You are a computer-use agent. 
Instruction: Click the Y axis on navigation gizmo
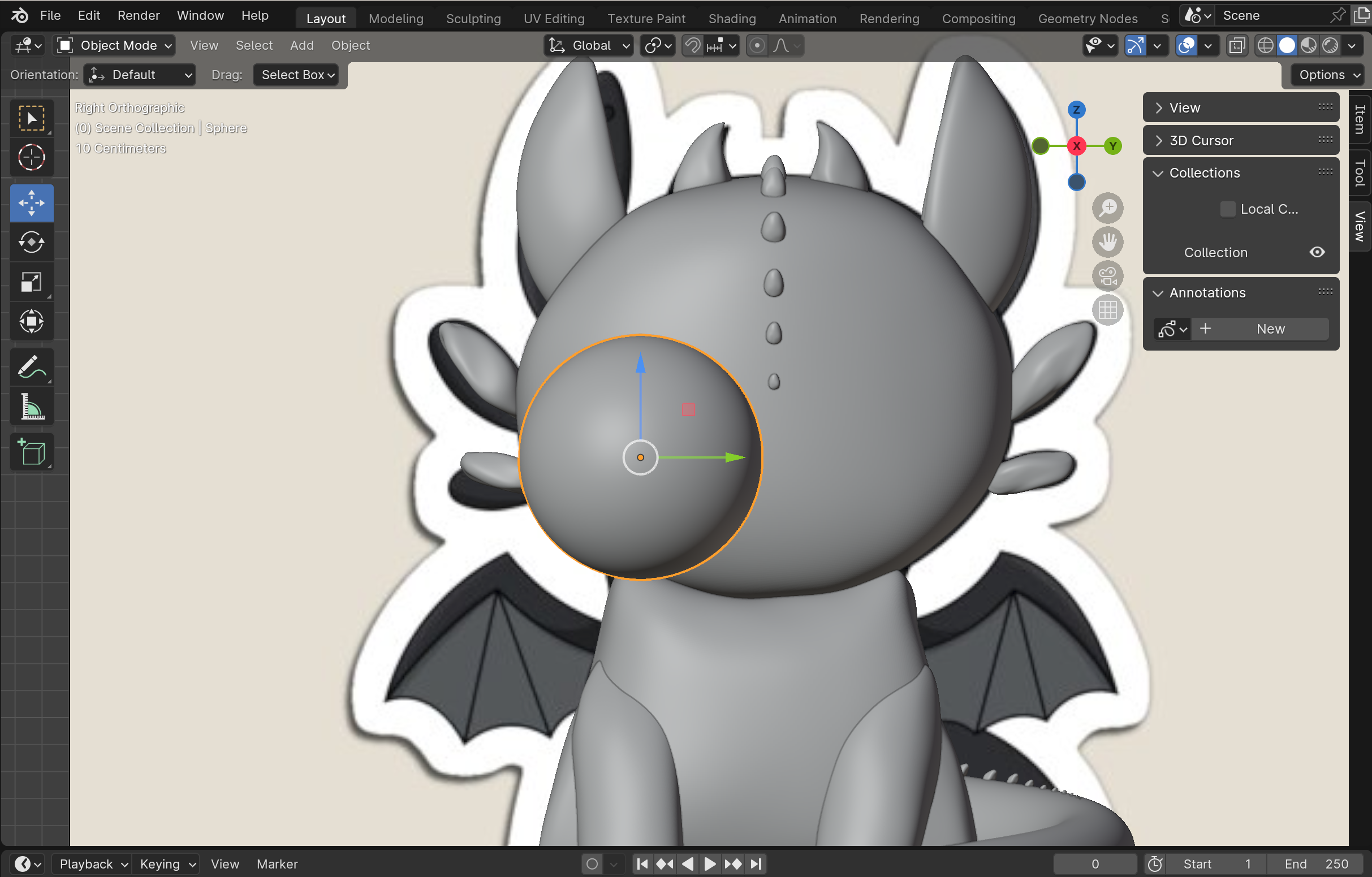coord(1112,146)
